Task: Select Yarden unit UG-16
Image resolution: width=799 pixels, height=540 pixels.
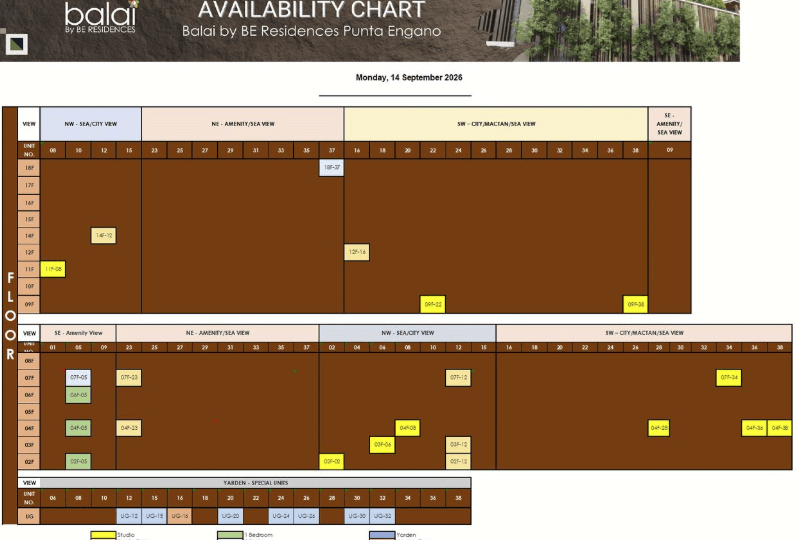Action: point(179,516)
